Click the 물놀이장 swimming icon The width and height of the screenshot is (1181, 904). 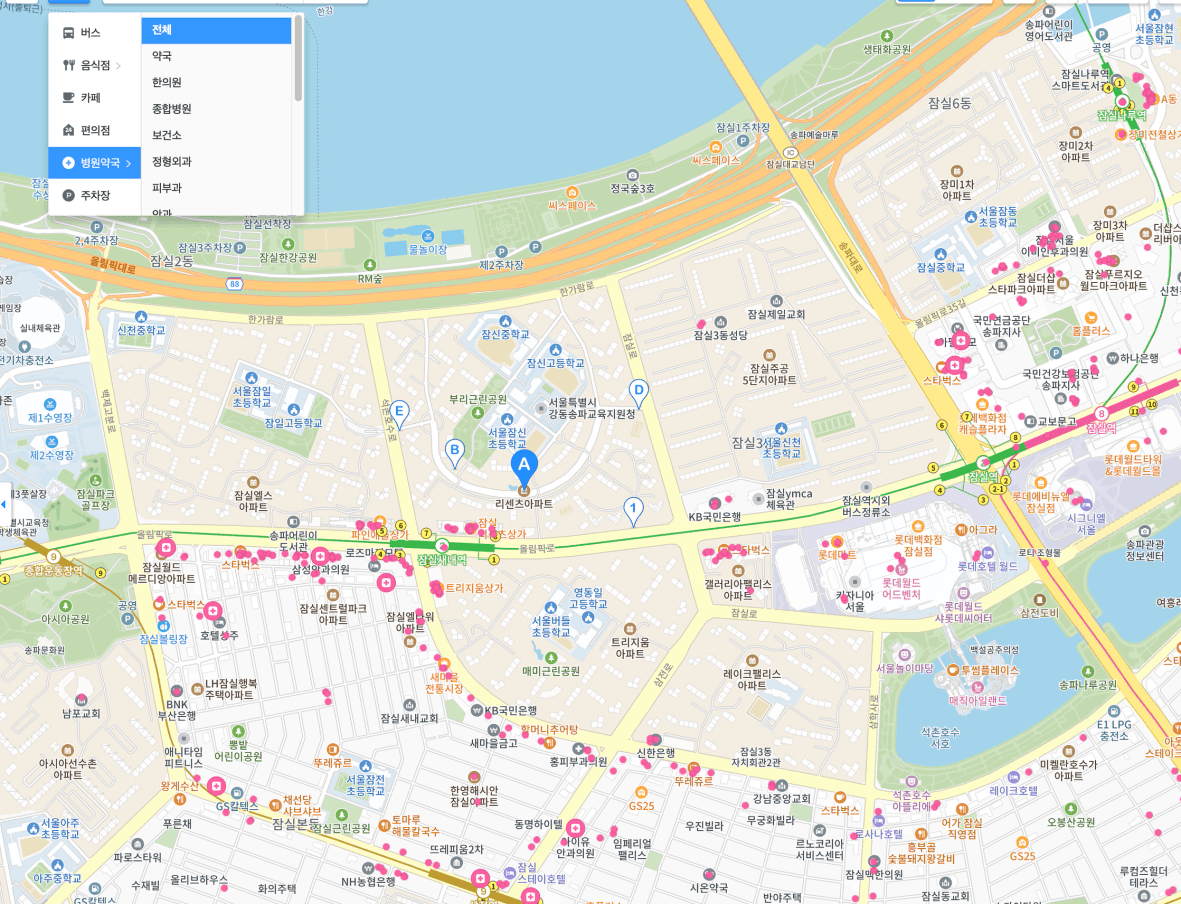[x=428, y=236]
